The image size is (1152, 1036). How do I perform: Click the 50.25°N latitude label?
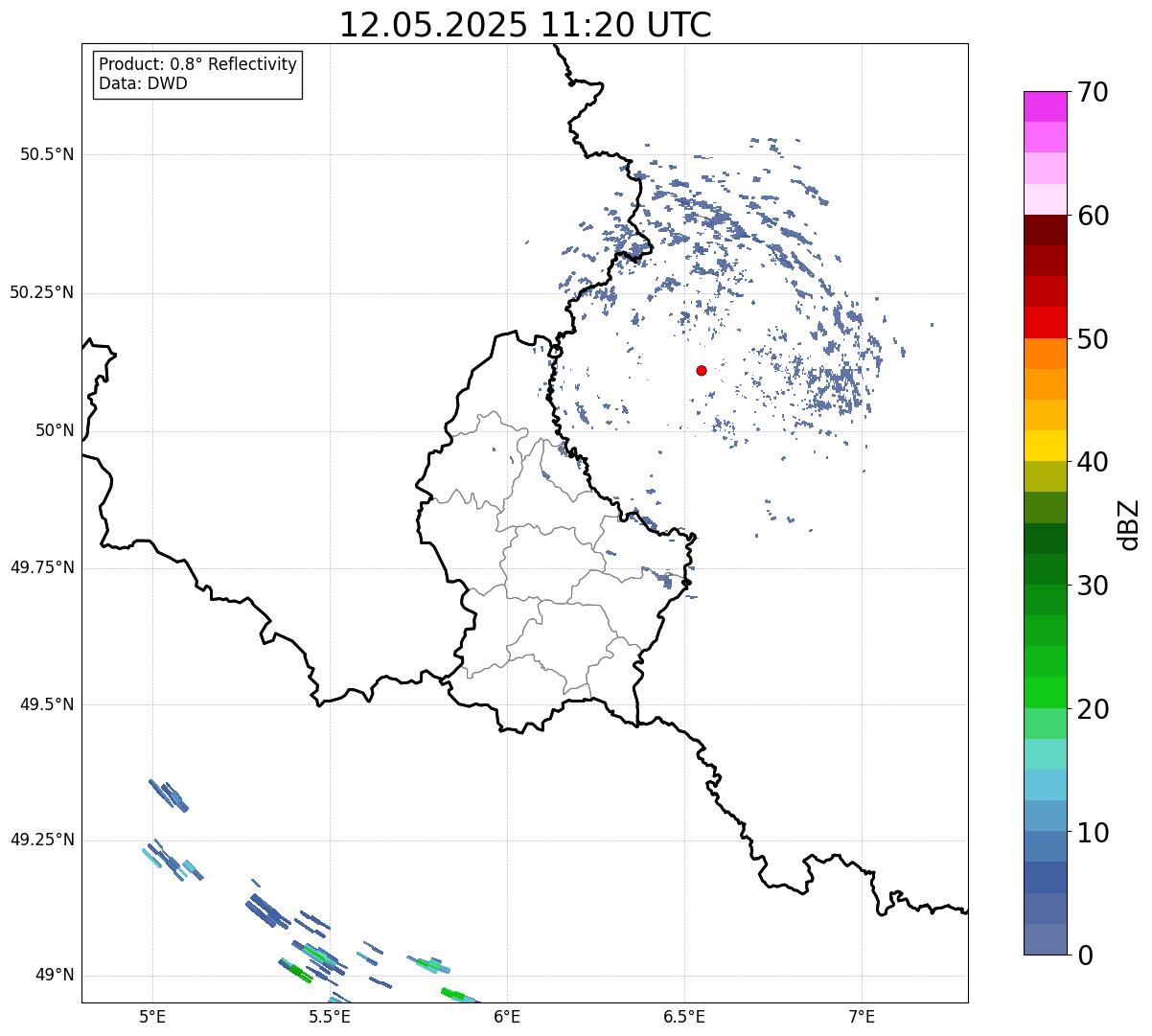click(x=42, y=292)
